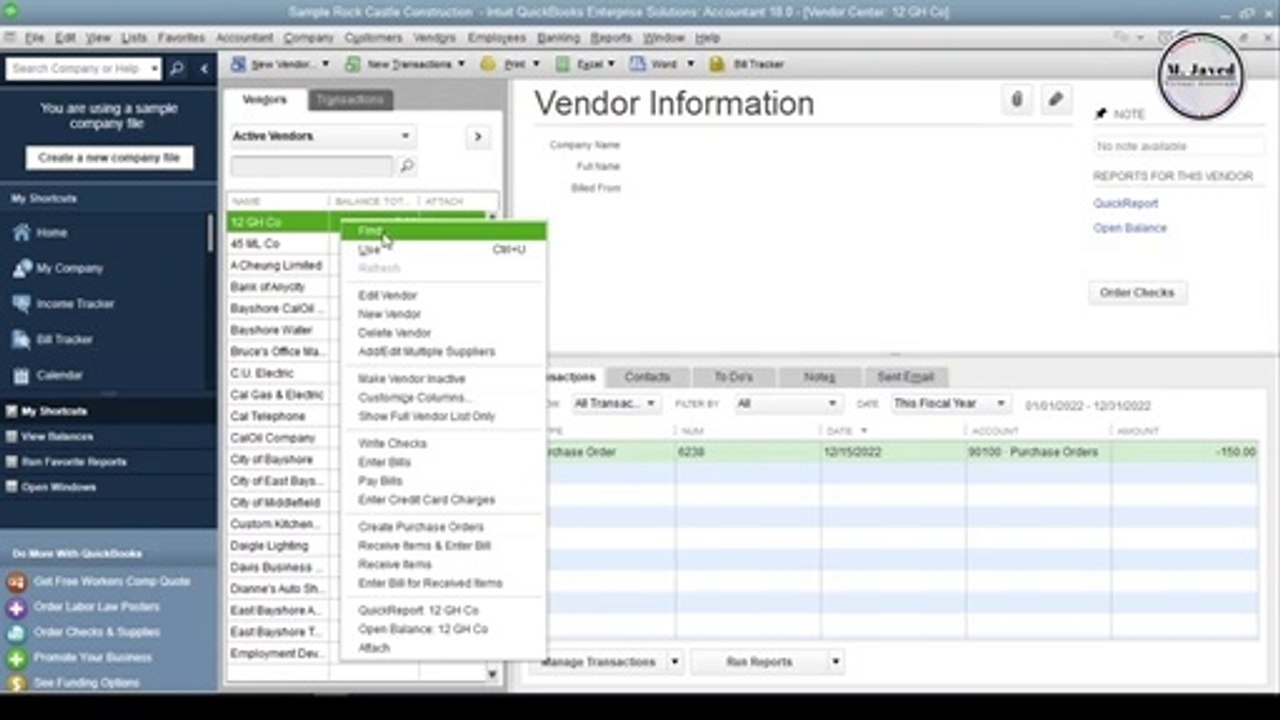Click the Order Checks & Supplies icon
1280x720 pixels.
(x=16, y=632)
